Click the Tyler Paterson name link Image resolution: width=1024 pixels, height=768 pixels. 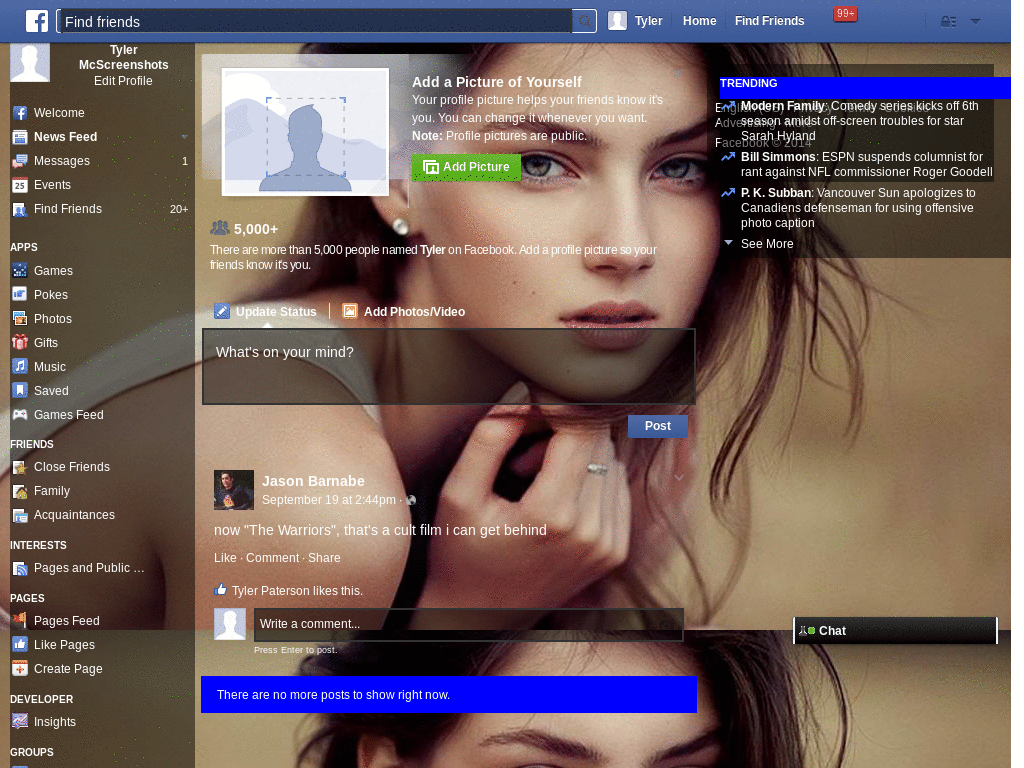tap(270, 591)
